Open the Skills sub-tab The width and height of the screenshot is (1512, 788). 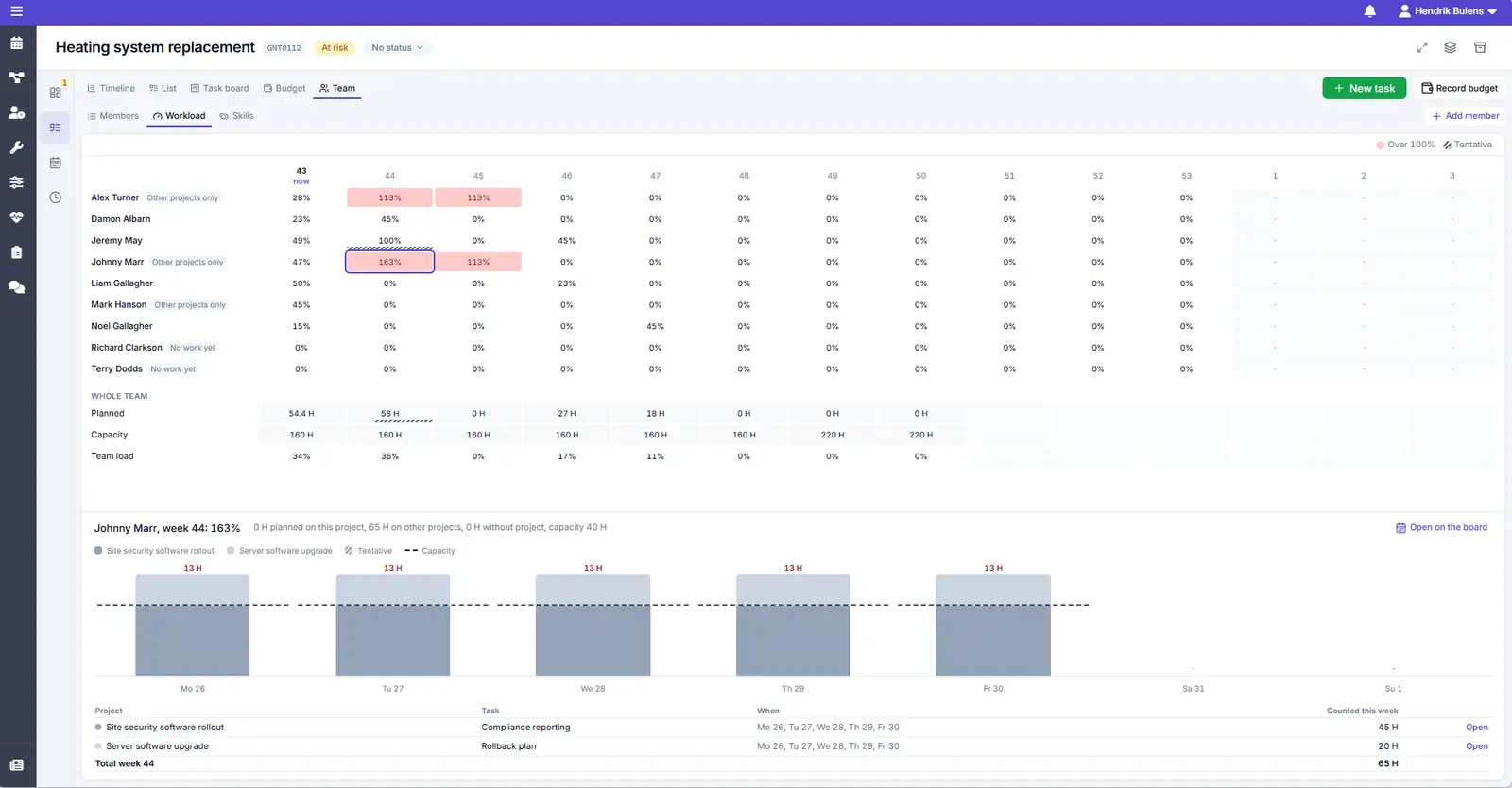coord(236,116)
